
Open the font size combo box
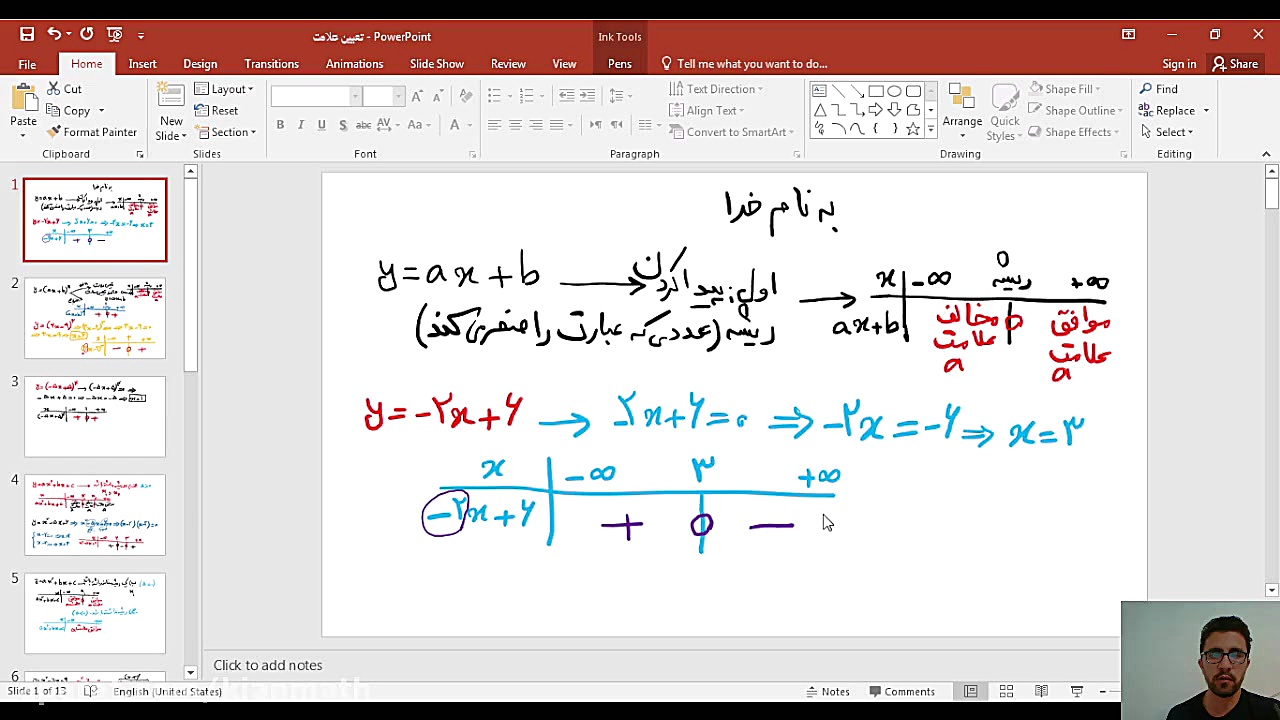click(x=383, y=96)
